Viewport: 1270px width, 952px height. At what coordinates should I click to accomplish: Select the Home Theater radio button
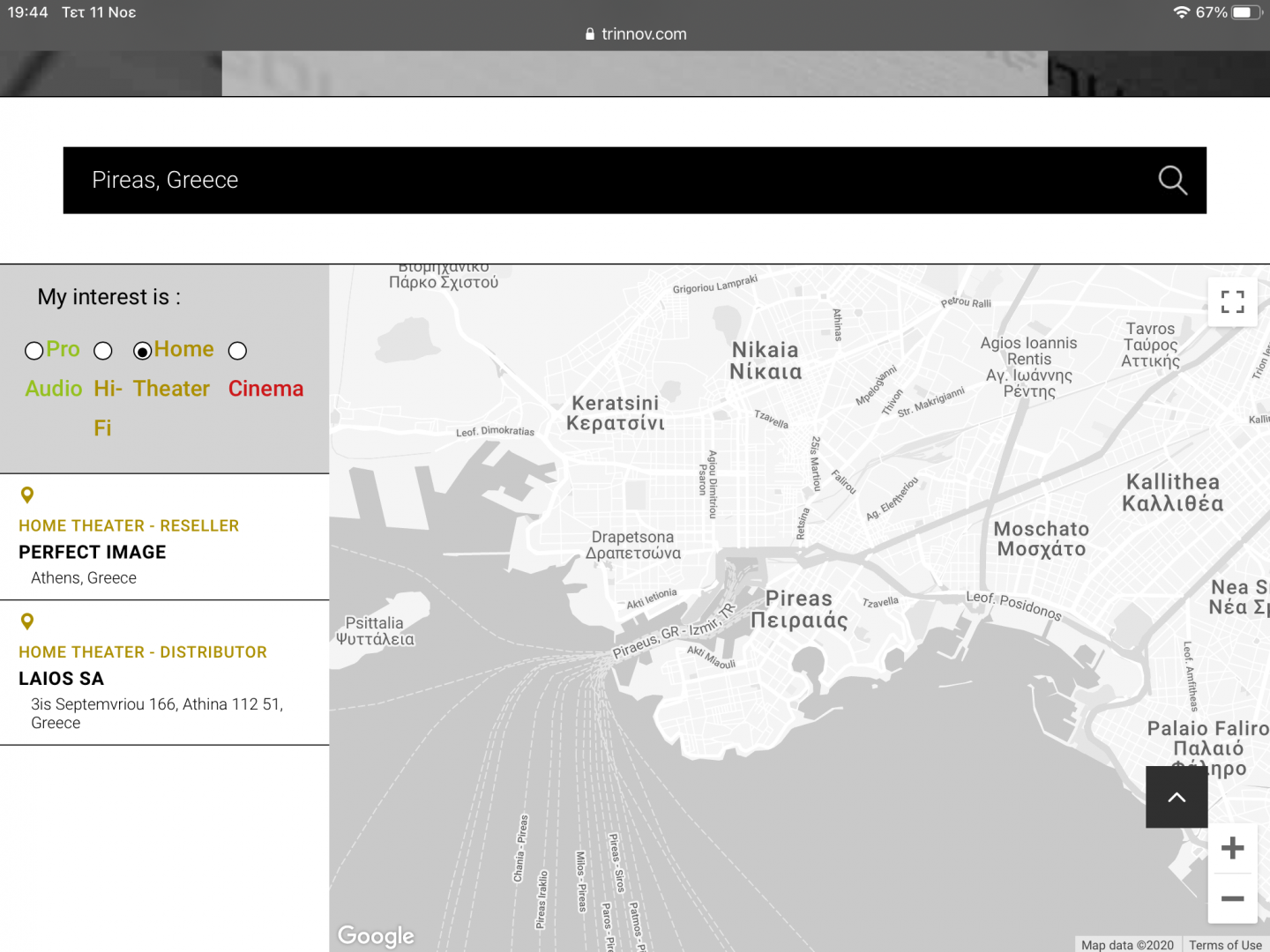[x=142, y=351]
